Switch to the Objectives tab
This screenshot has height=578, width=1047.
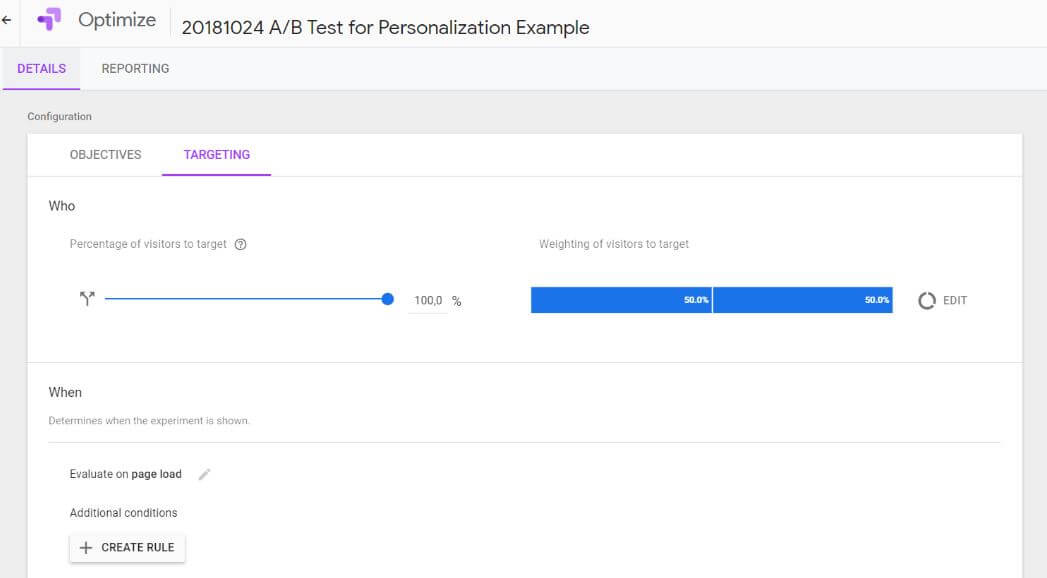tap(105, 155)
